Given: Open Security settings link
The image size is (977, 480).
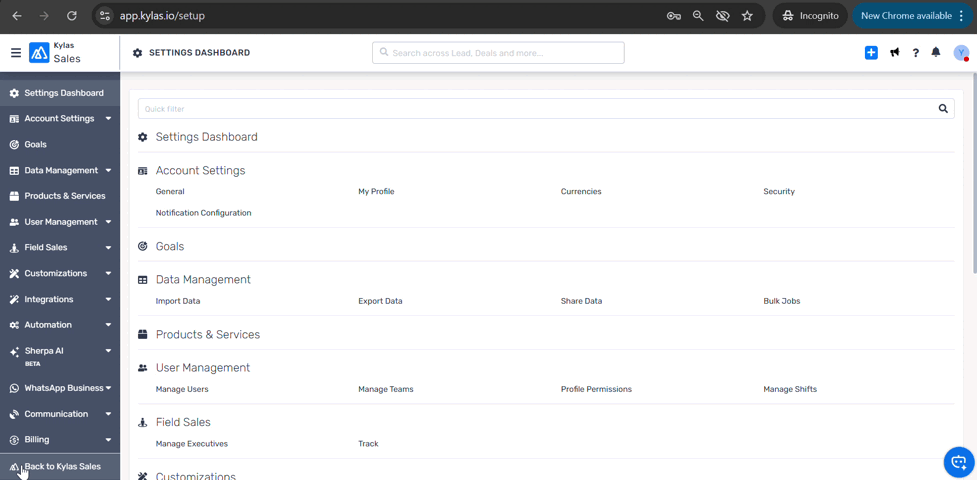Looking at the screenshot, I should point(779,191).
